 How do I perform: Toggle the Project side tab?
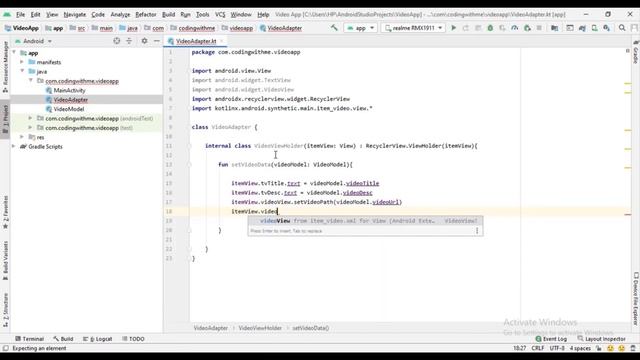click(x=5, y=119)
